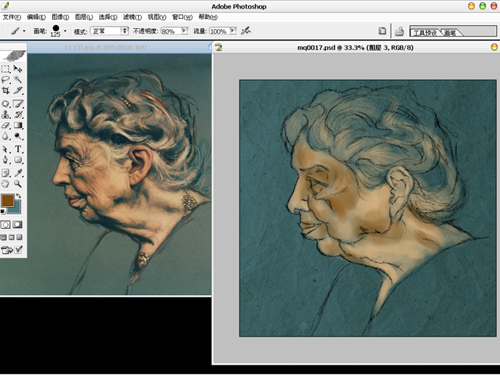Screen dimensions: 500x375
Task: Select the Shape tool
Action: click(x=18, y=160)
